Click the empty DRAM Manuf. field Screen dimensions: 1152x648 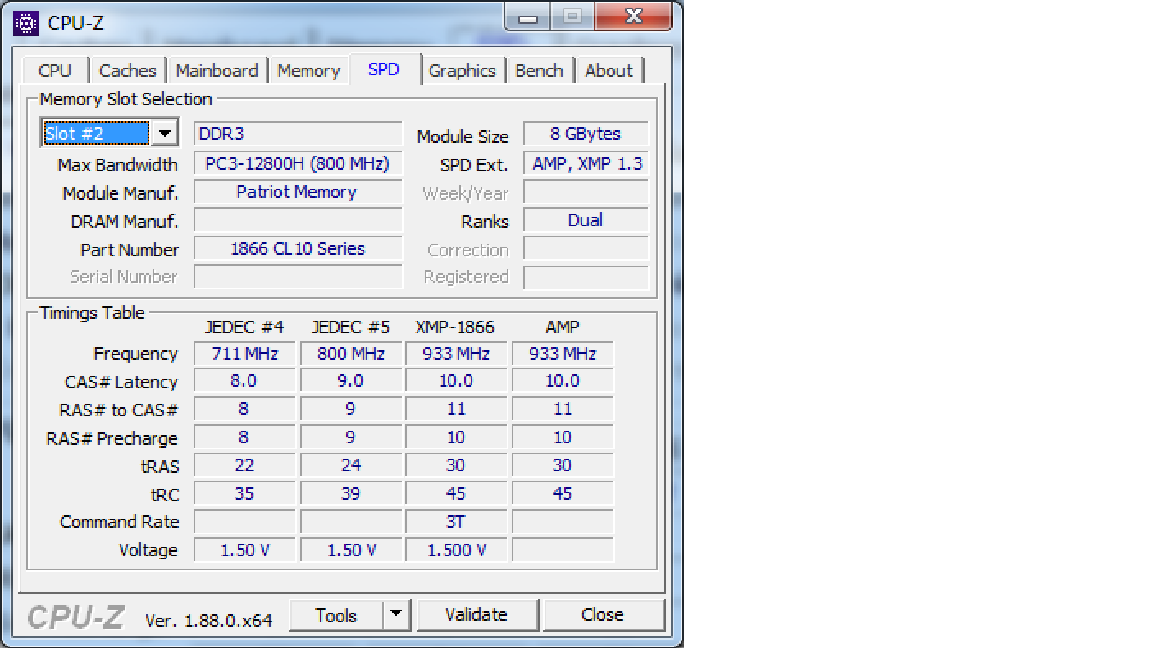(x=298, y=220)
